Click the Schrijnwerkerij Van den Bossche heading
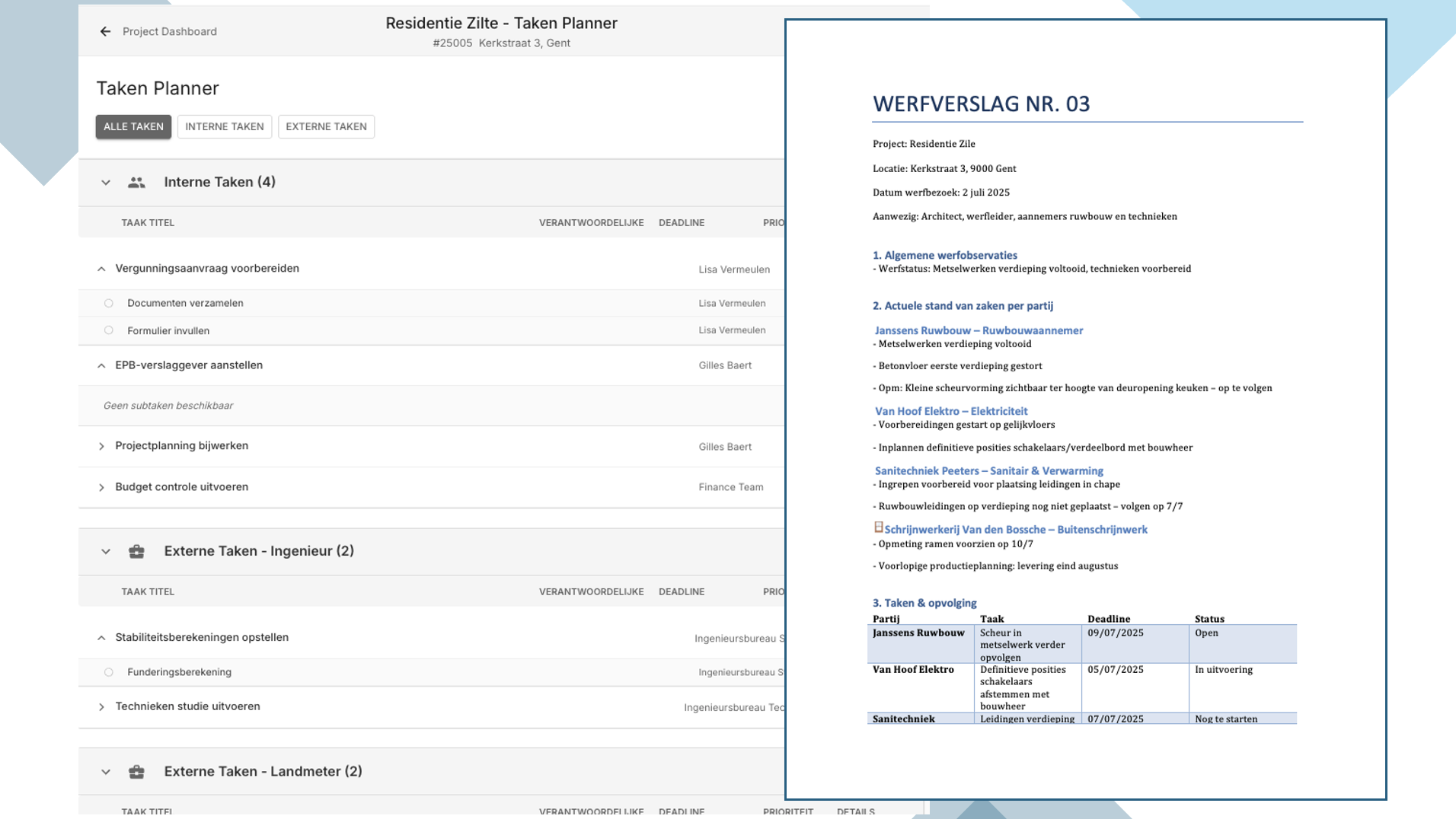The width and height of the screenshot is (1456, 819). (x=1015, y=530)
